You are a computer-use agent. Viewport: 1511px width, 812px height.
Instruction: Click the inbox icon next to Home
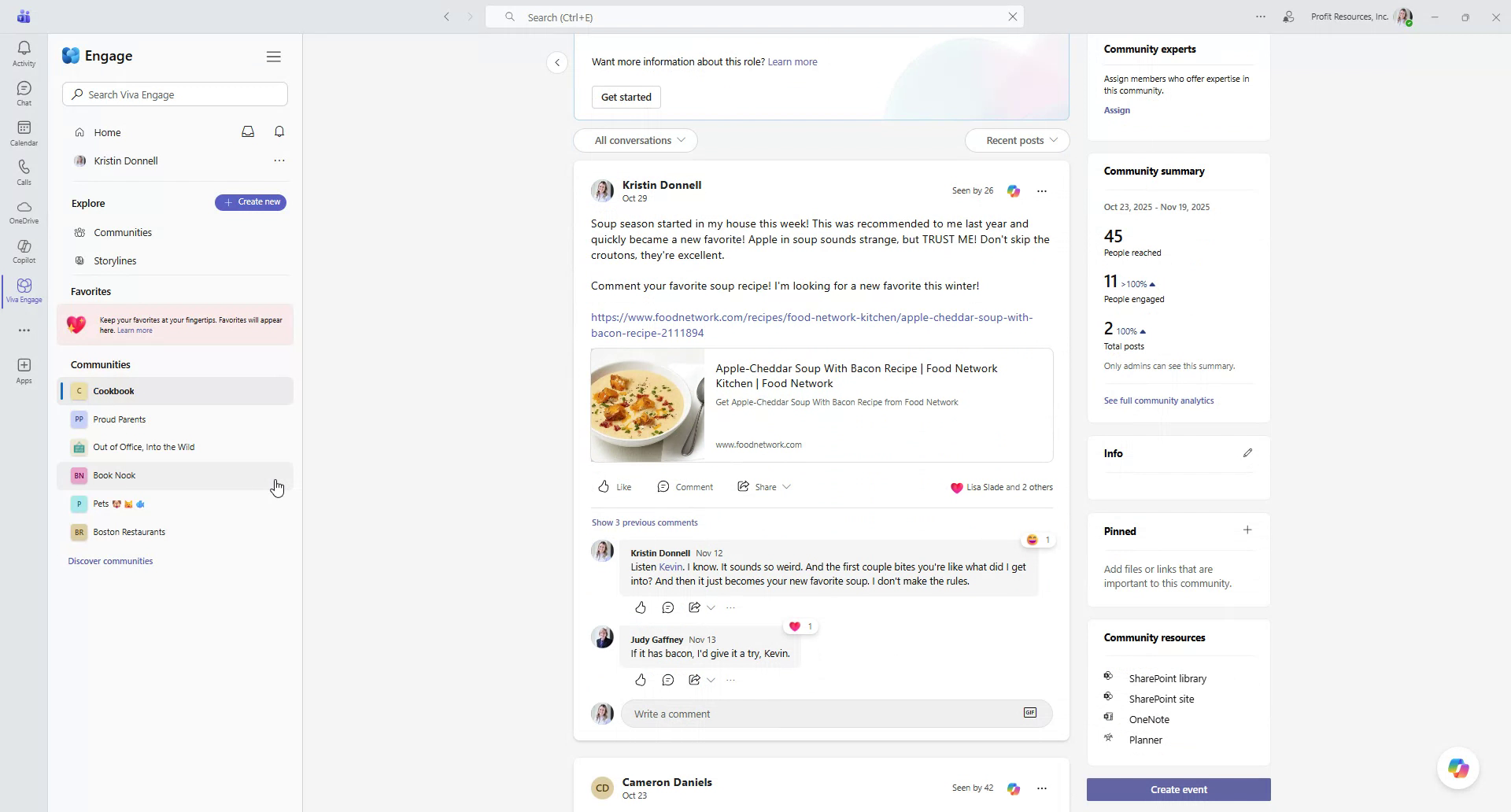[x=247, y=131]
